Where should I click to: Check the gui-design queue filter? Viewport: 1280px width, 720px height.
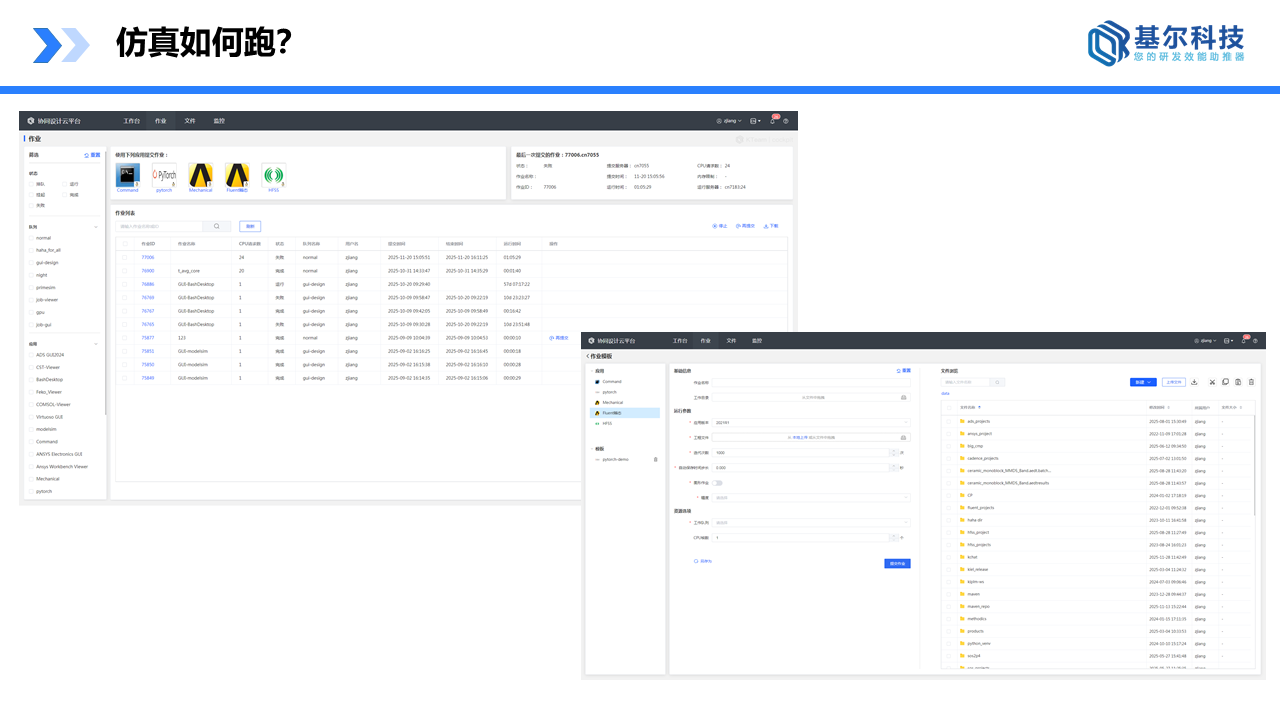31,262
